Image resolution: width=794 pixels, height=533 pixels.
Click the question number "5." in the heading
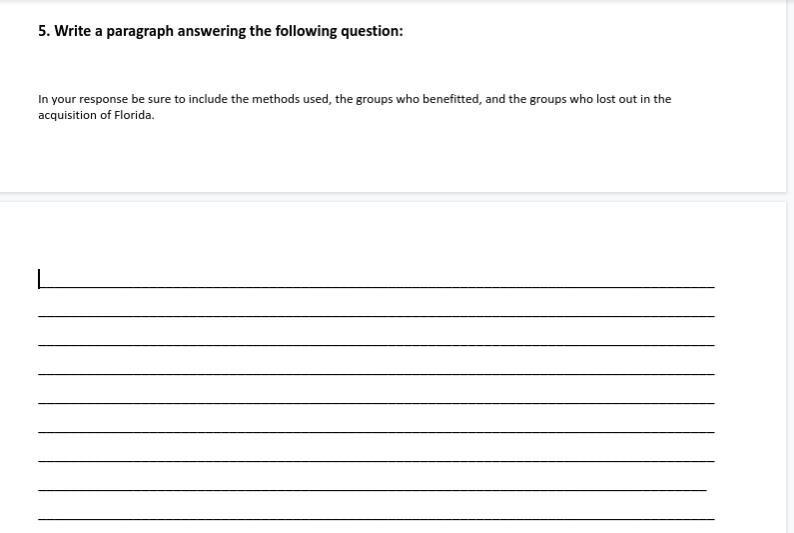click(x=45, y=31)
